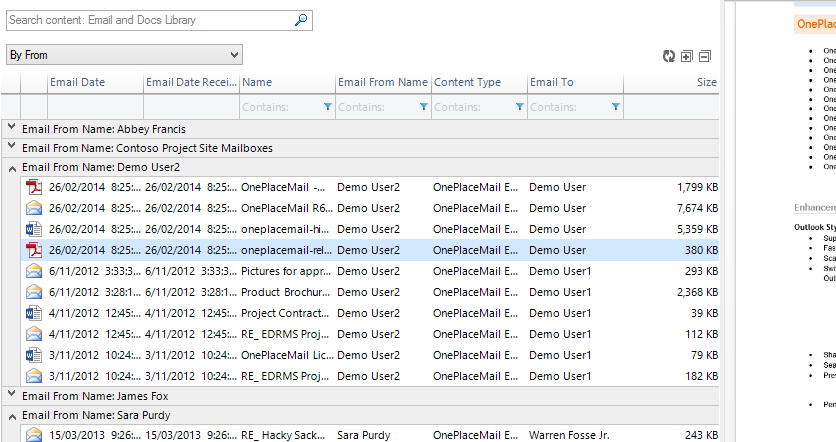The height and width of the screenshot is (442, 836).
Task: Click the PDF icon of the 1,799 KB item
Action: [34, 187]
